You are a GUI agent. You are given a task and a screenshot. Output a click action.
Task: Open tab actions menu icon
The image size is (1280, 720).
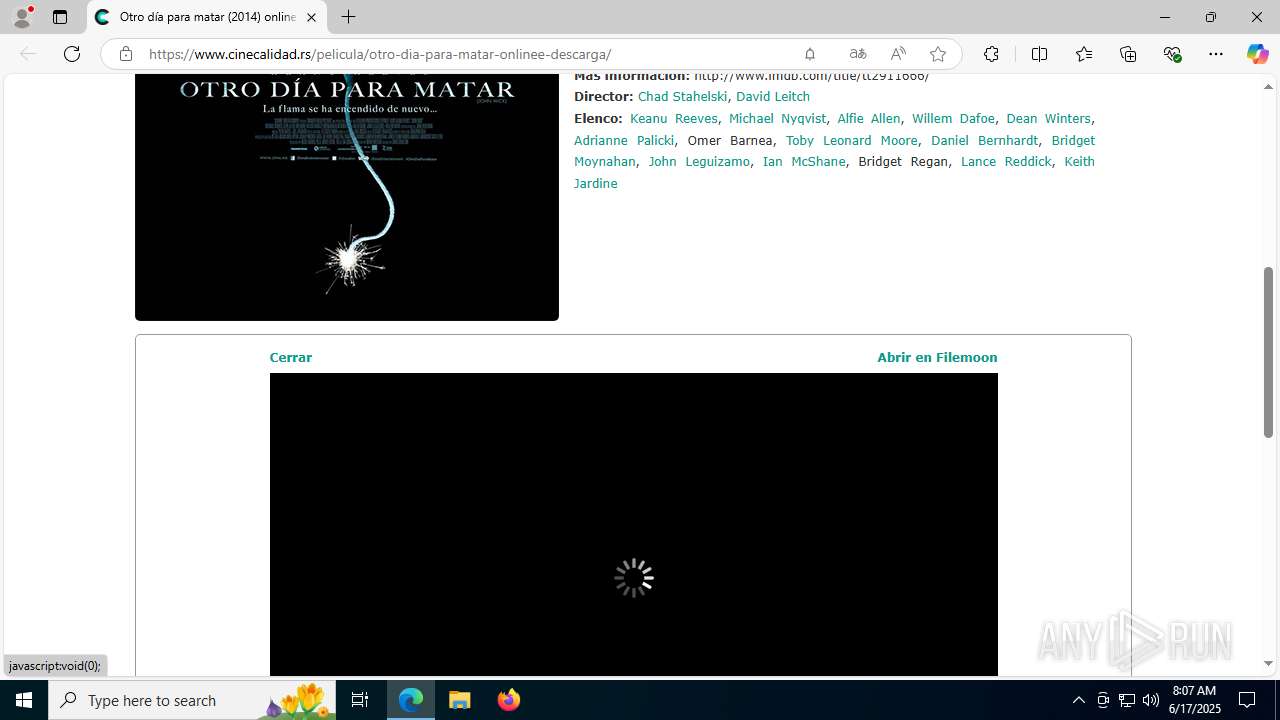60,17
